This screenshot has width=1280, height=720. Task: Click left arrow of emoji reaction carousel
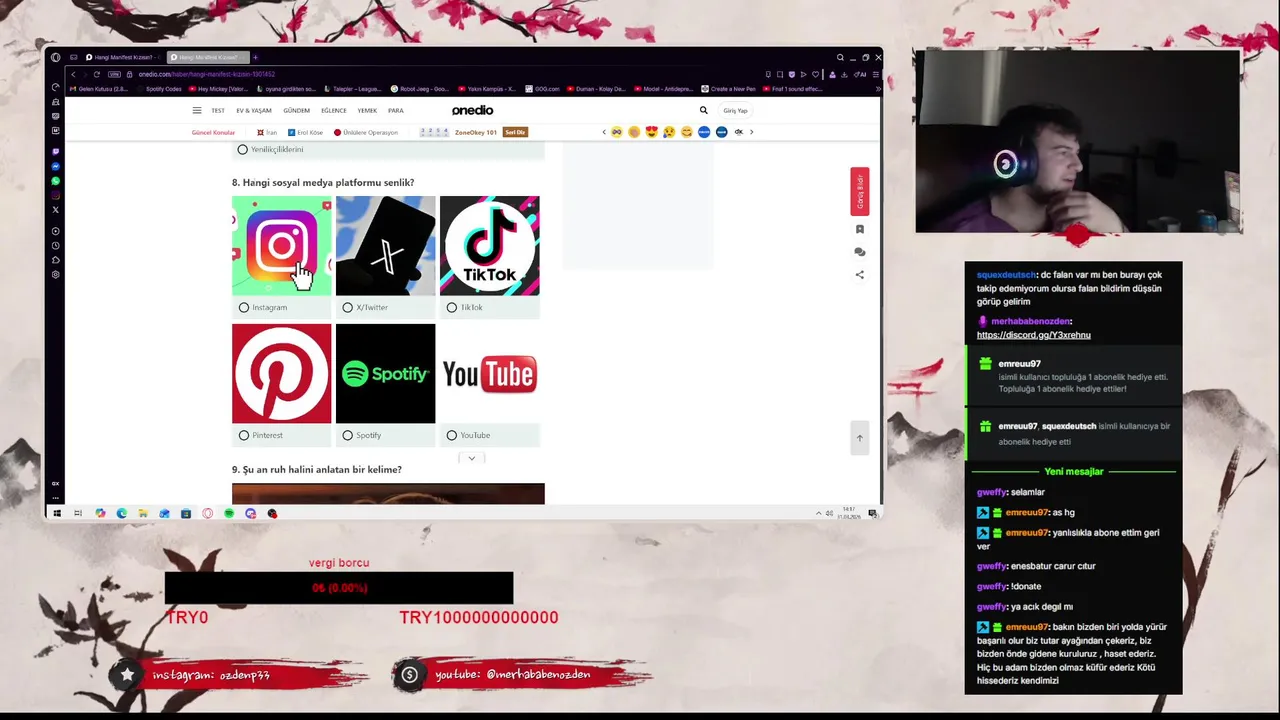[x=603, y=132]
